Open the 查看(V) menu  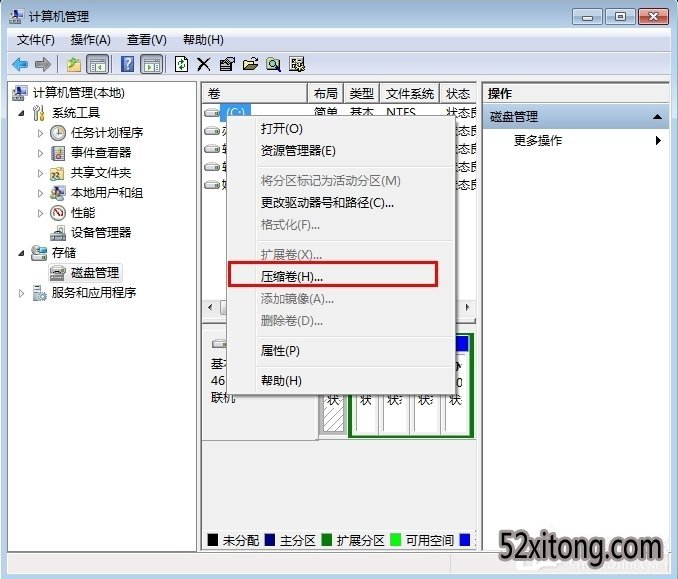pos(147,40)
